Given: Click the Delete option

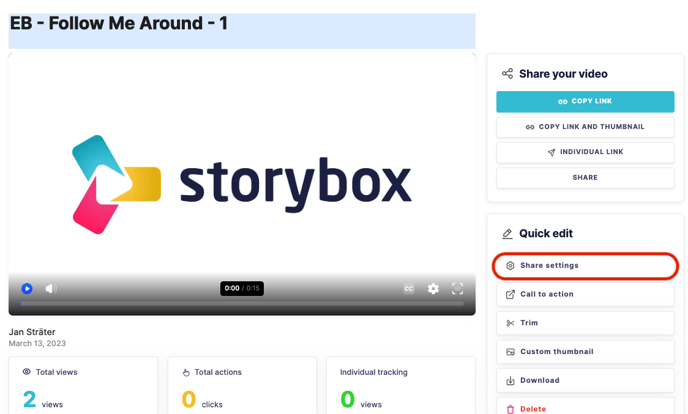Looking at the screenshot, I should (585, 407).
